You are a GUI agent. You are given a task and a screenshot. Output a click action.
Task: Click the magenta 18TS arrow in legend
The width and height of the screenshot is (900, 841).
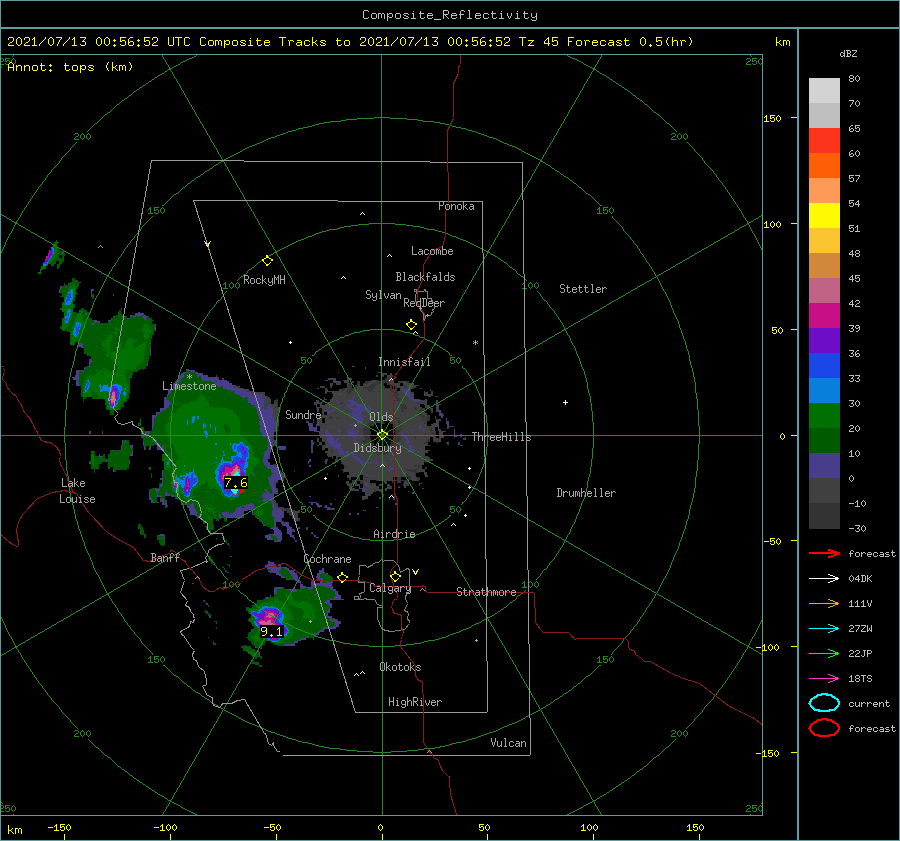point(824,679)
